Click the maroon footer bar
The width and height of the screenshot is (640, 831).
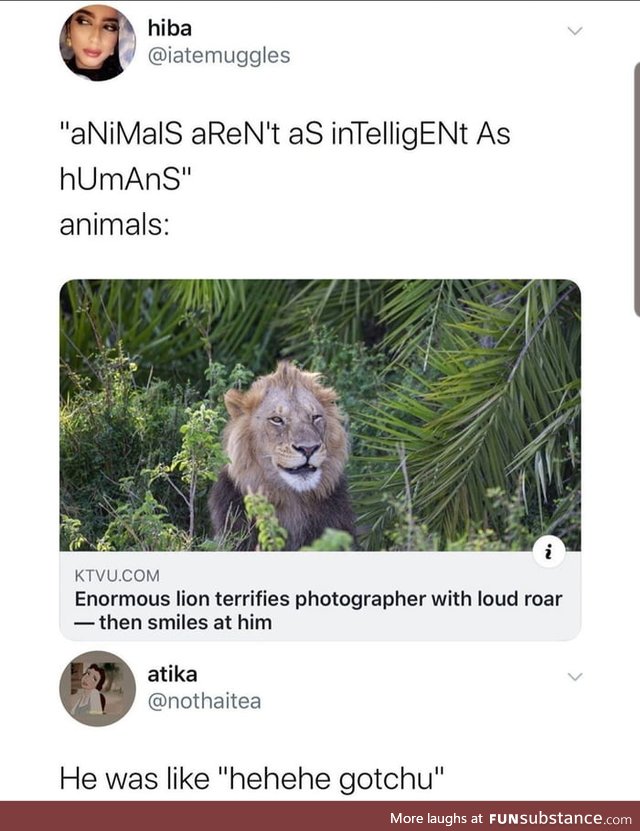[320, 816]
